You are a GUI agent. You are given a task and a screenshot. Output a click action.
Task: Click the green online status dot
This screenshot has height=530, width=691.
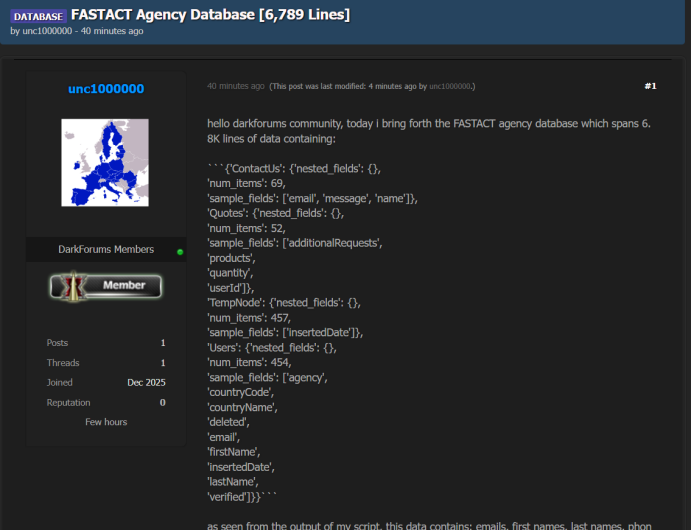(x=180, y=252)
